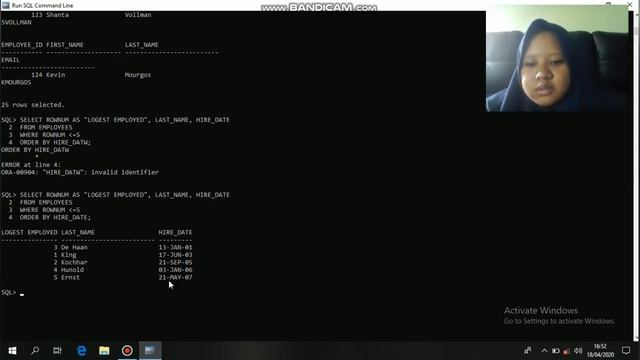Click the Vollman last name

click(138, 15)
